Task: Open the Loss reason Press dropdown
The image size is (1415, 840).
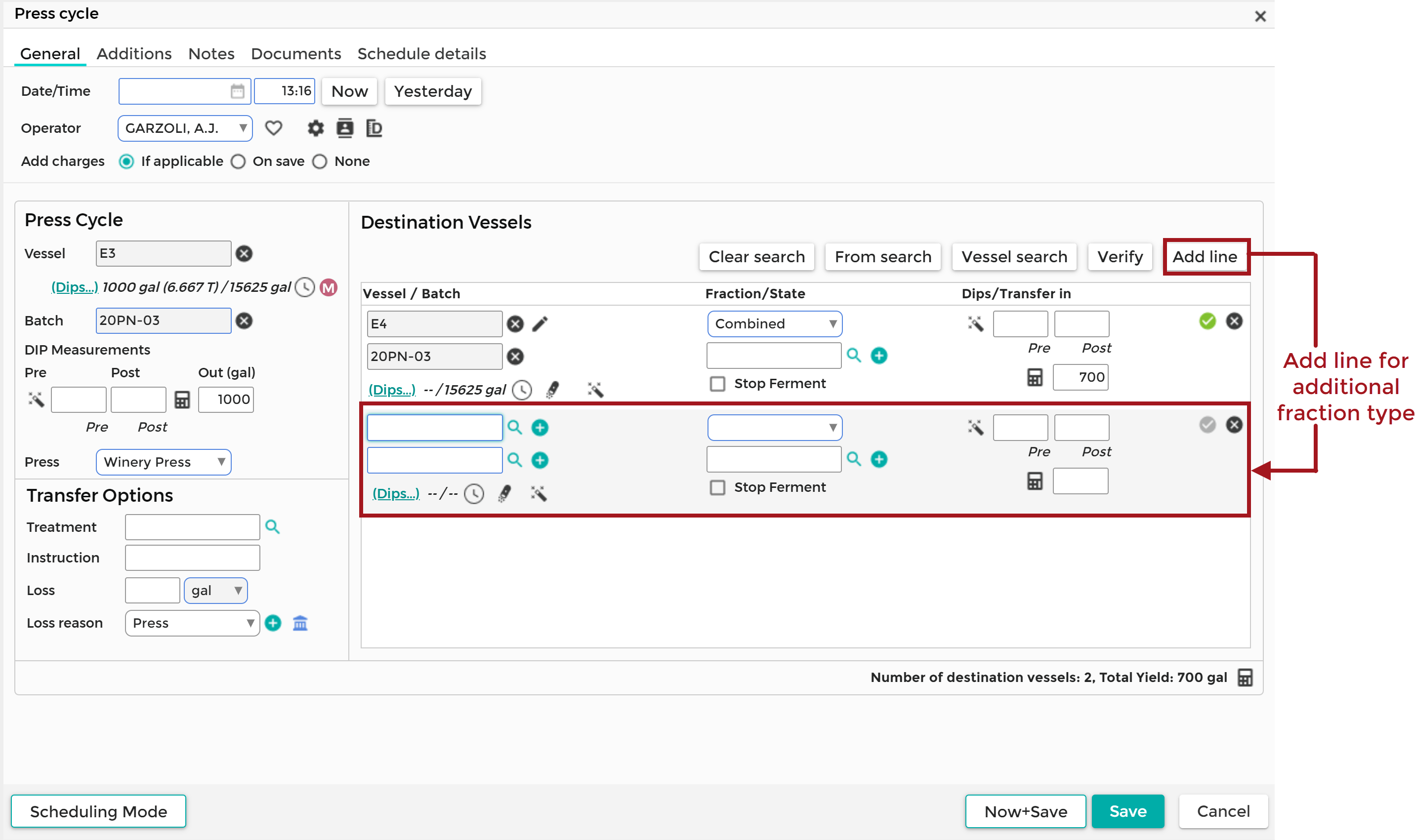Action: 193,623
